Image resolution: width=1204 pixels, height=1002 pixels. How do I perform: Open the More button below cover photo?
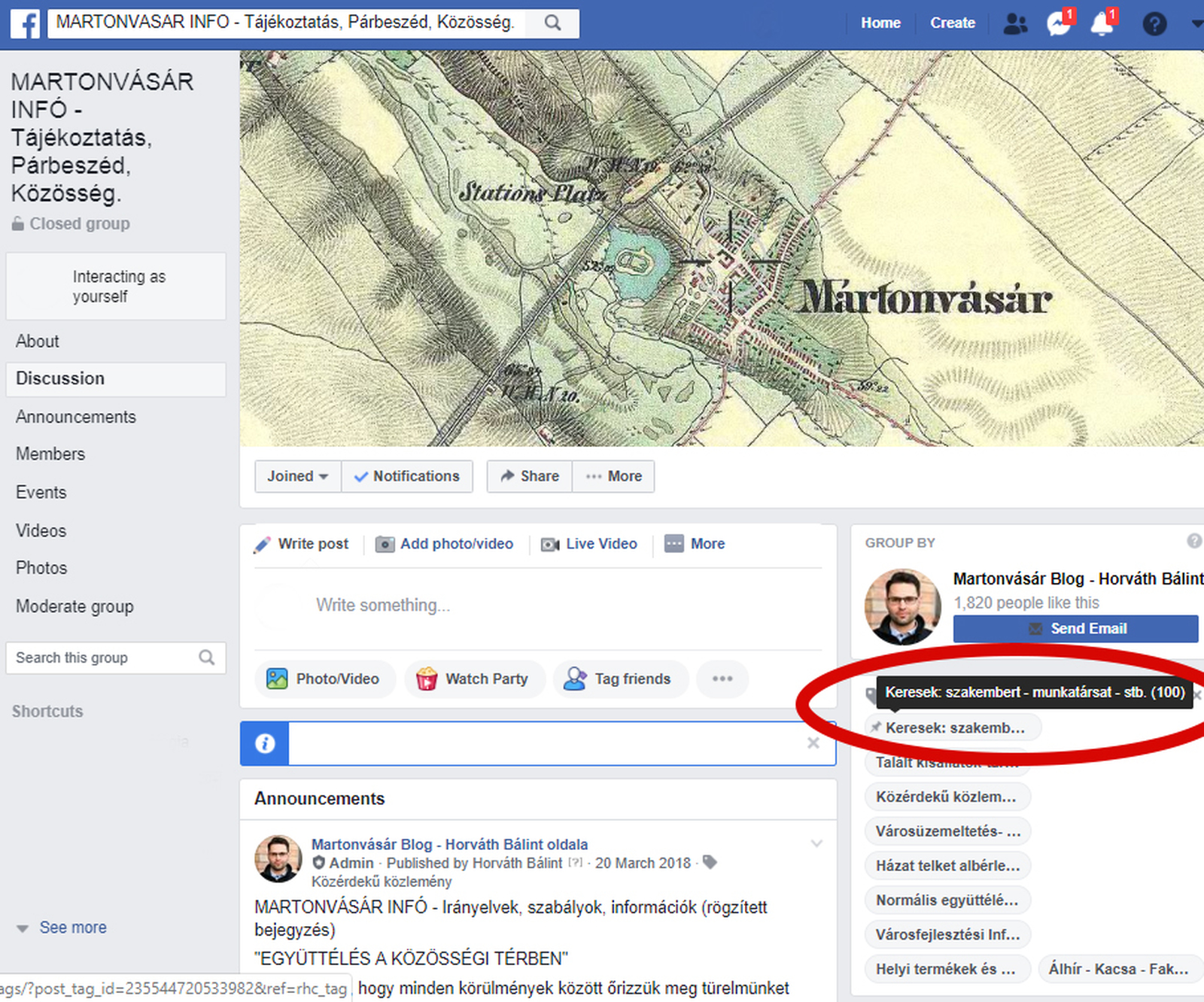(x=613, y=476)
